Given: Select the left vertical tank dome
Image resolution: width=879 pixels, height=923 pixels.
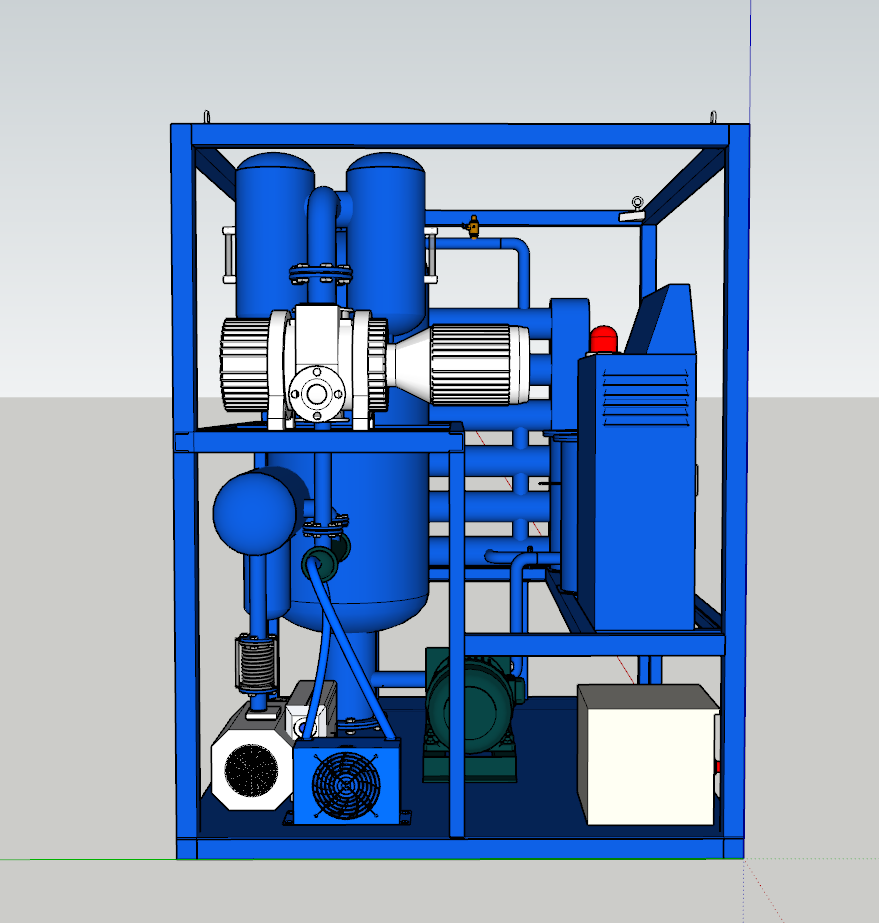Looking at the screenshot, I should coord(274,164).
